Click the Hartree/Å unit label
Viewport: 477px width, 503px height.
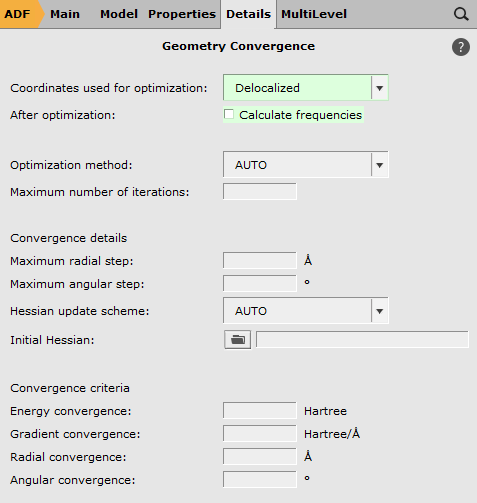332,434
